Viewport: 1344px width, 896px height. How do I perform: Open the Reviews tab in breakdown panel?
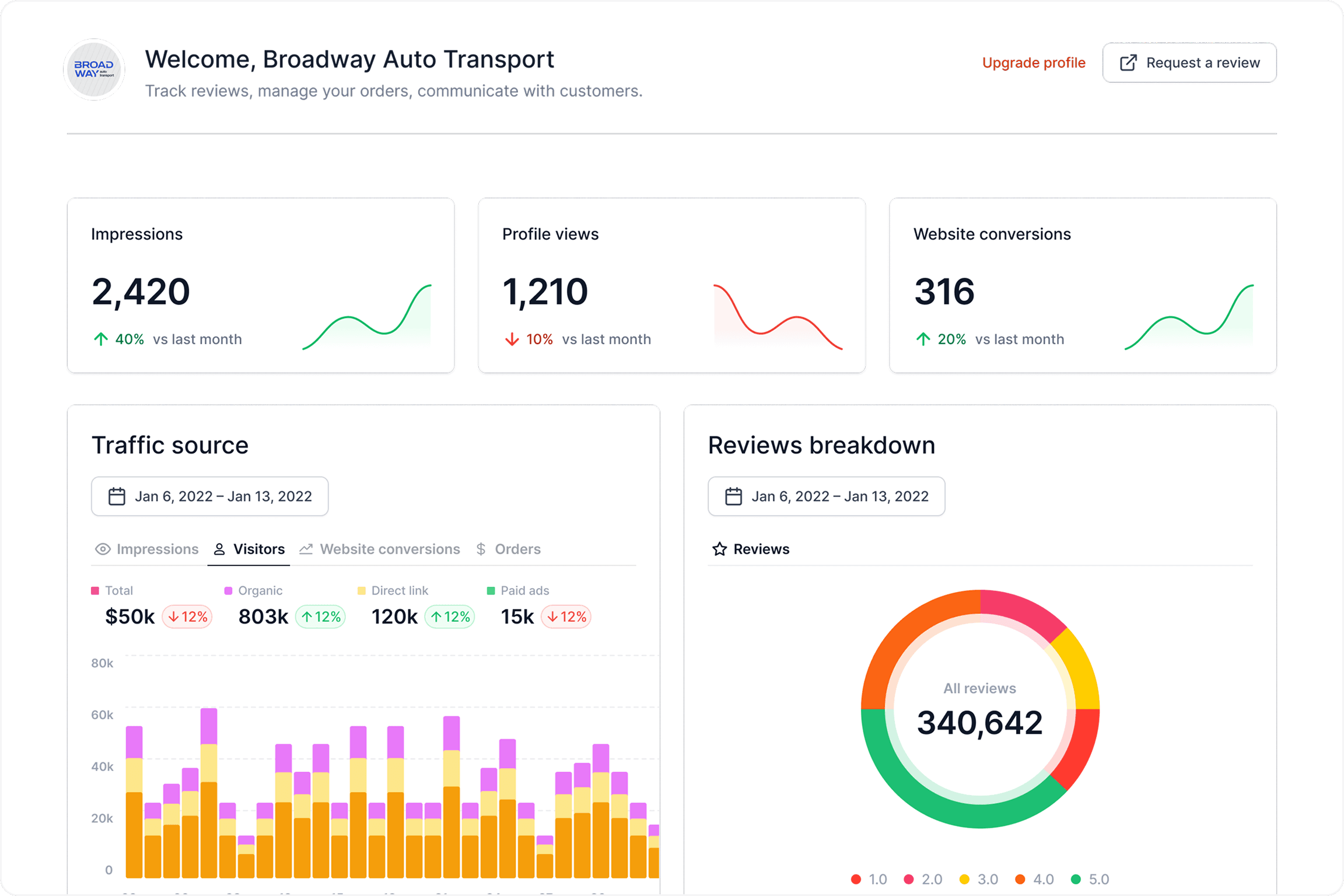click(x=761, y=549)
